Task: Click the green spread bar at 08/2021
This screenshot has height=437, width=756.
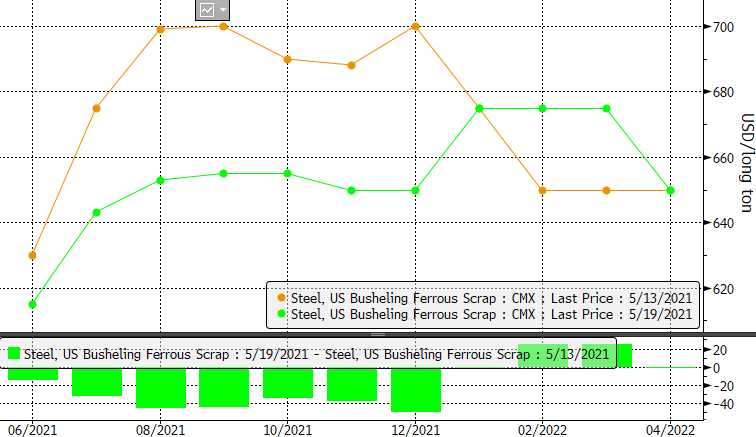Action: click(x=161, y=388)
